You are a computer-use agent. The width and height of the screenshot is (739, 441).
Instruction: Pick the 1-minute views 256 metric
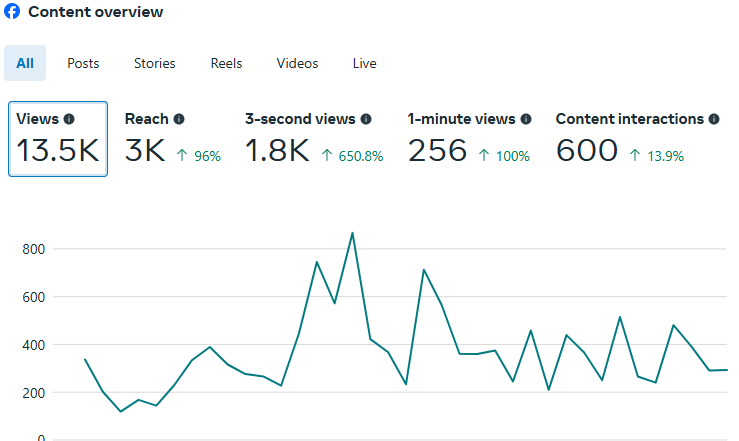coord(468,139)
